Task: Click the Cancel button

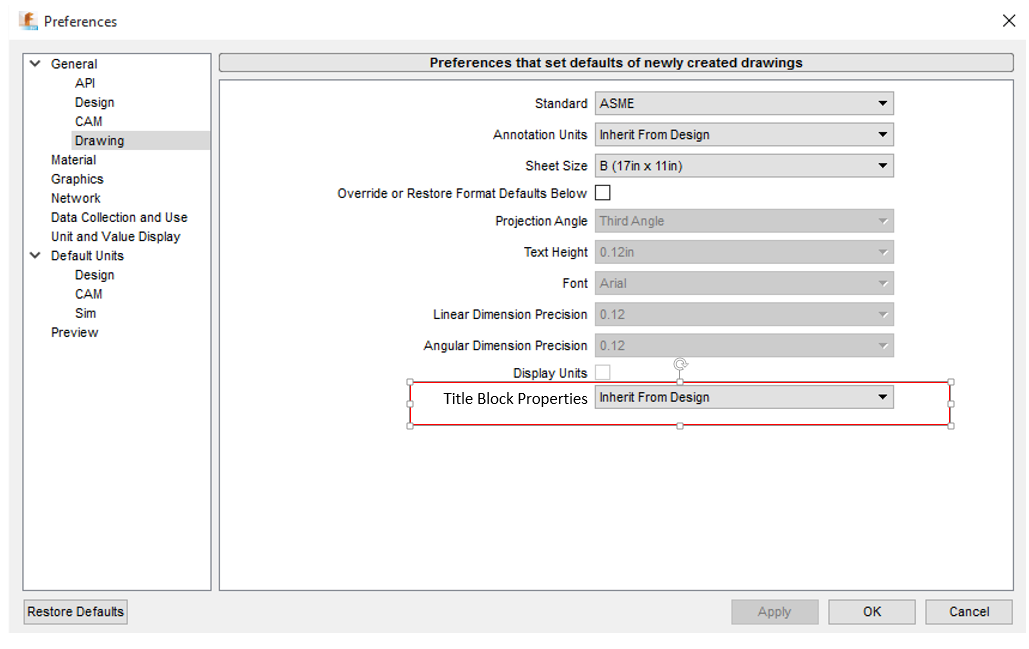Action: coord(969,612)
